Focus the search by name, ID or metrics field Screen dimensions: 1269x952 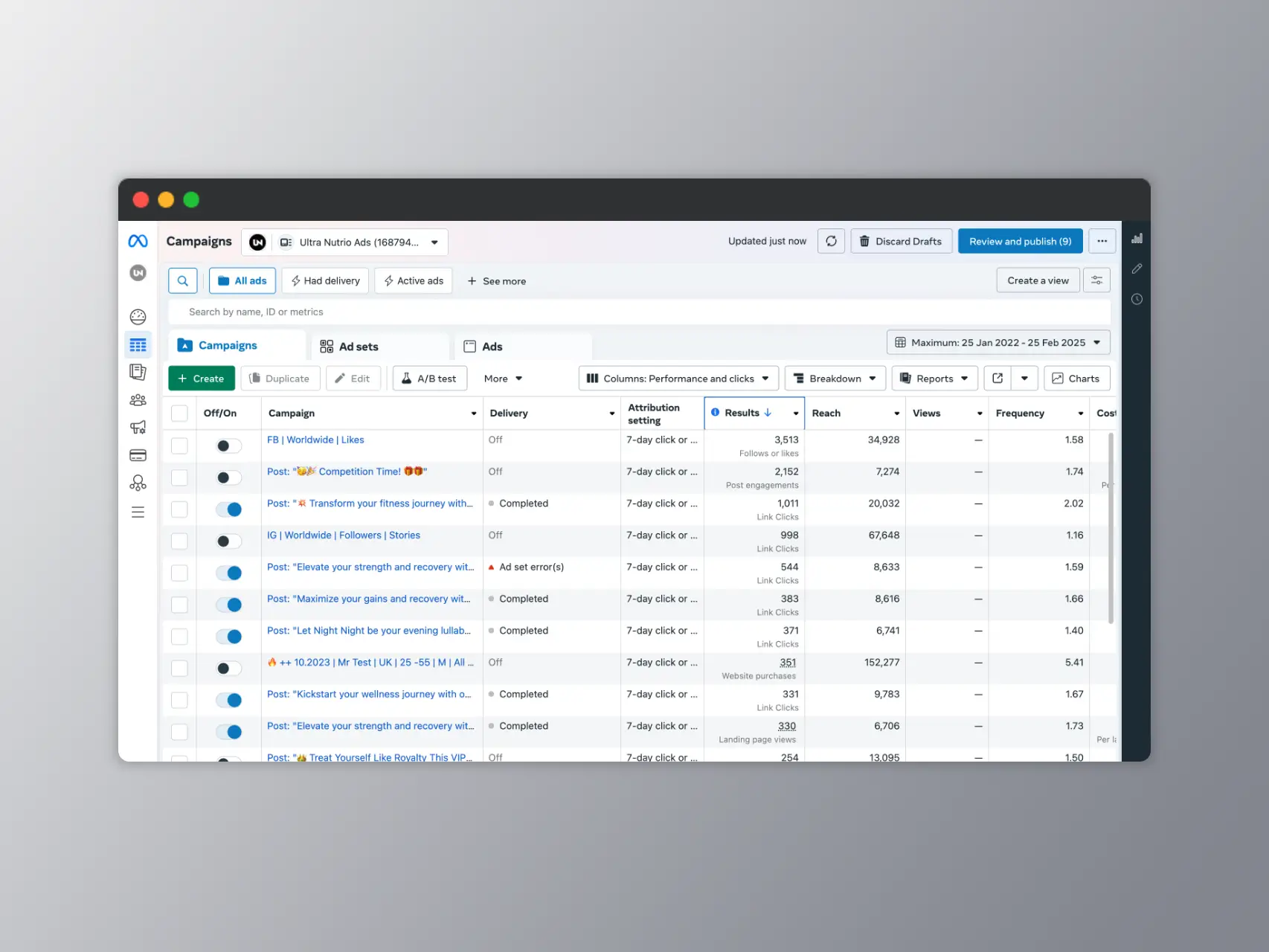640,312
